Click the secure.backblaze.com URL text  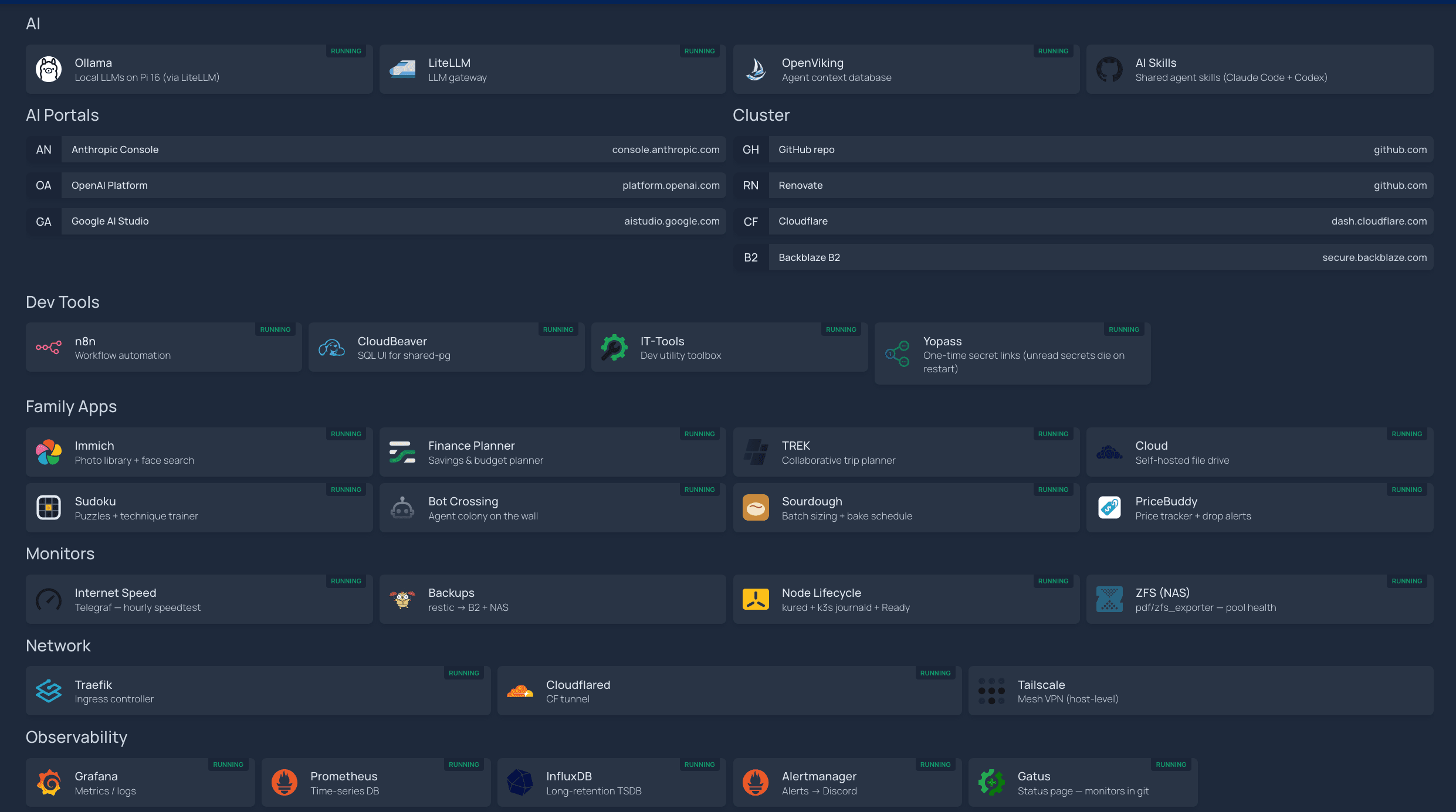(x=1374, y=257)
